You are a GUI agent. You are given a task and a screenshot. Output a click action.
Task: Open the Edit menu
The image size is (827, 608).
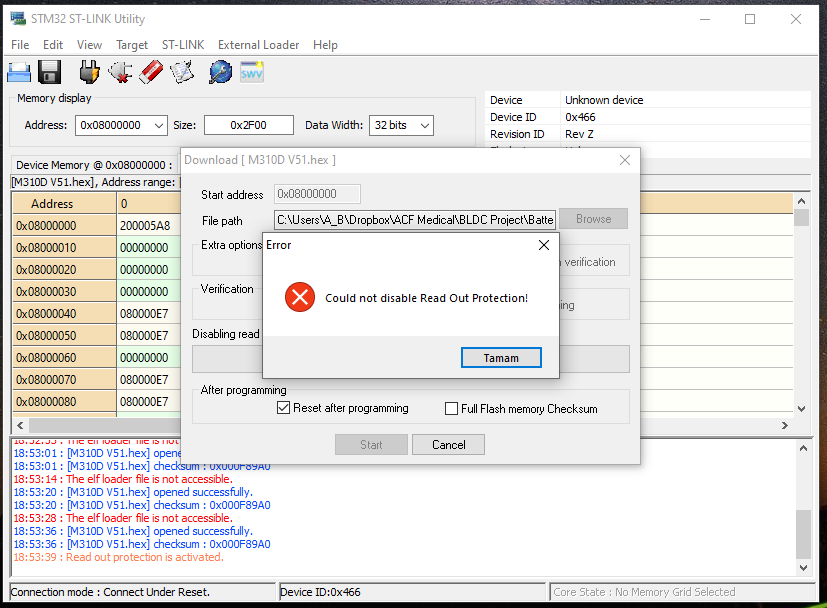click(x=53, y=45)
